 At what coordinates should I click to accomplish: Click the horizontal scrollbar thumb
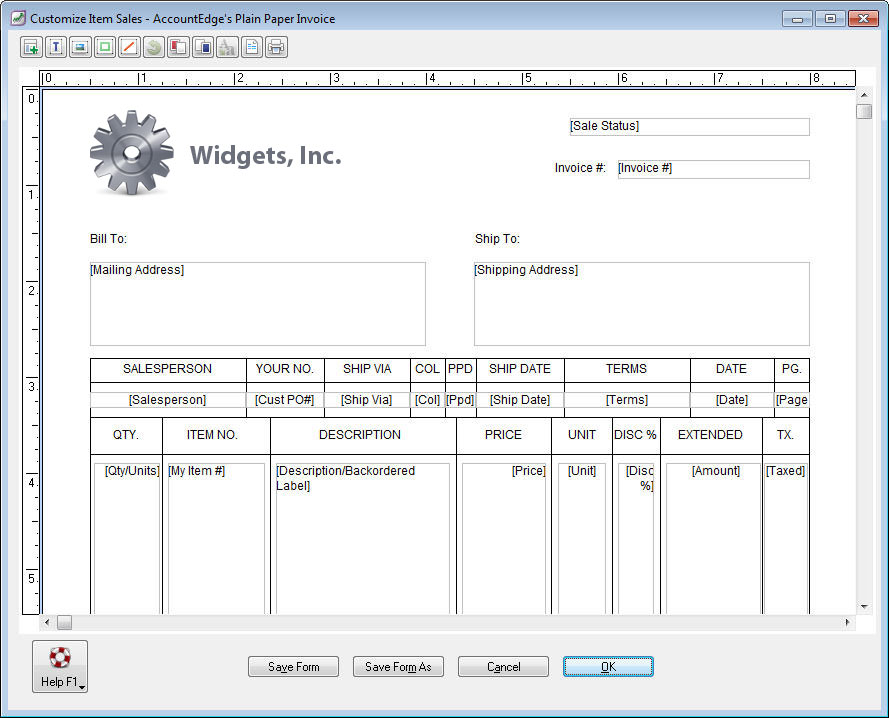click(x=65, y=622)
